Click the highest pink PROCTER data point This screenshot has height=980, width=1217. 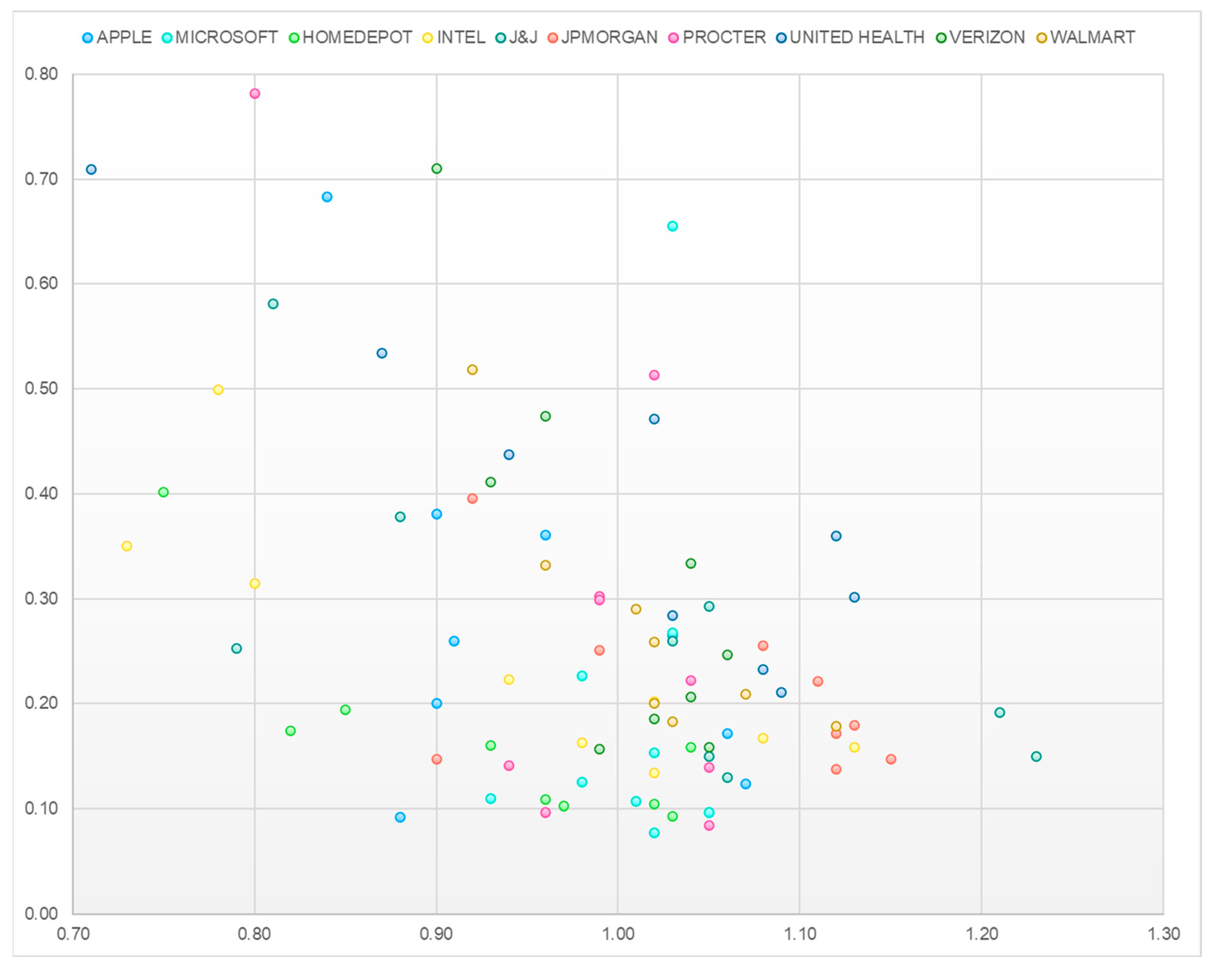pyautogui.click(x=255, y=94)
